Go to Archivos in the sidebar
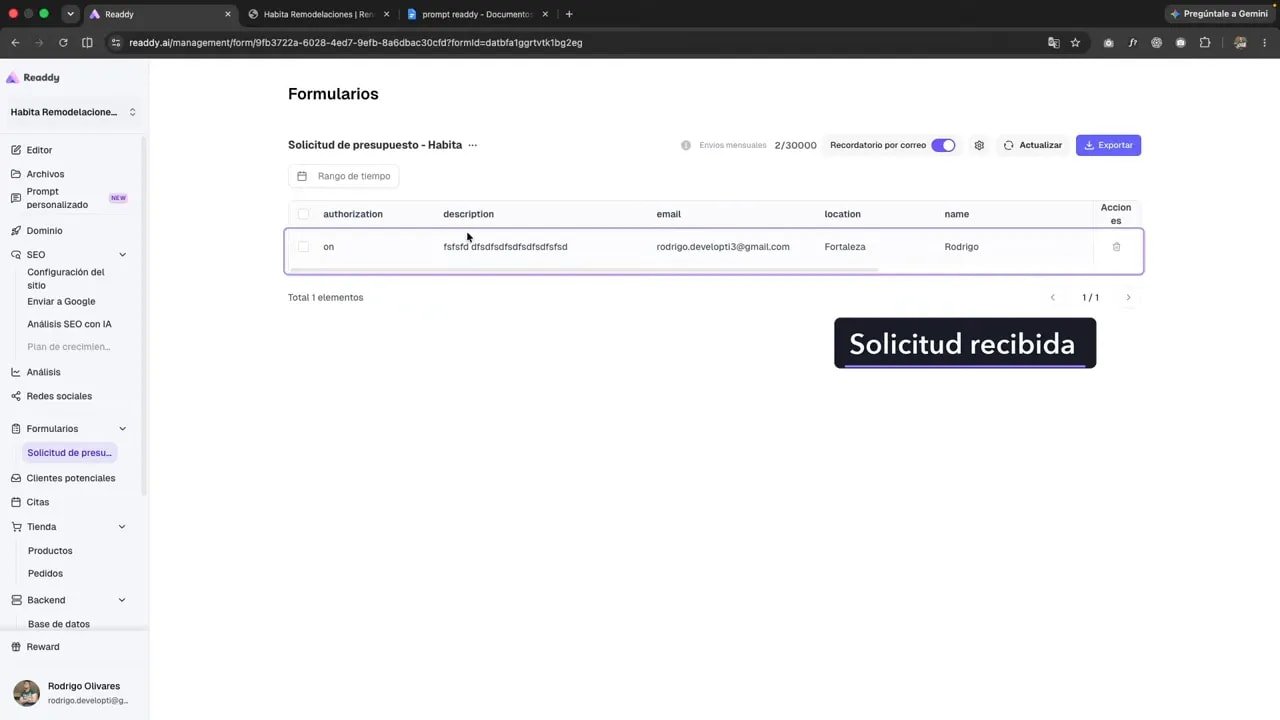Screen dimensions: 1280x720 pyautogui.click(x=45, y=174)
